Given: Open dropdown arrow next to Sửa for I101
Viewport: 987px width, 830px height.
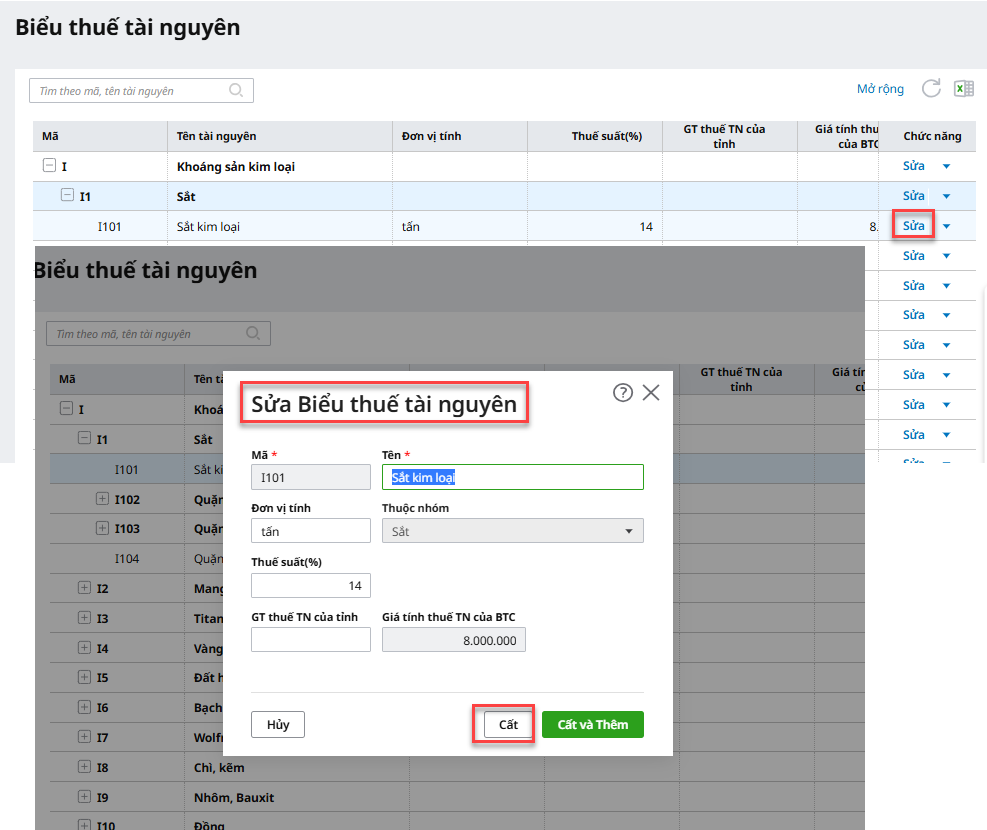Looking at the screenshot, I should (946, 226).
